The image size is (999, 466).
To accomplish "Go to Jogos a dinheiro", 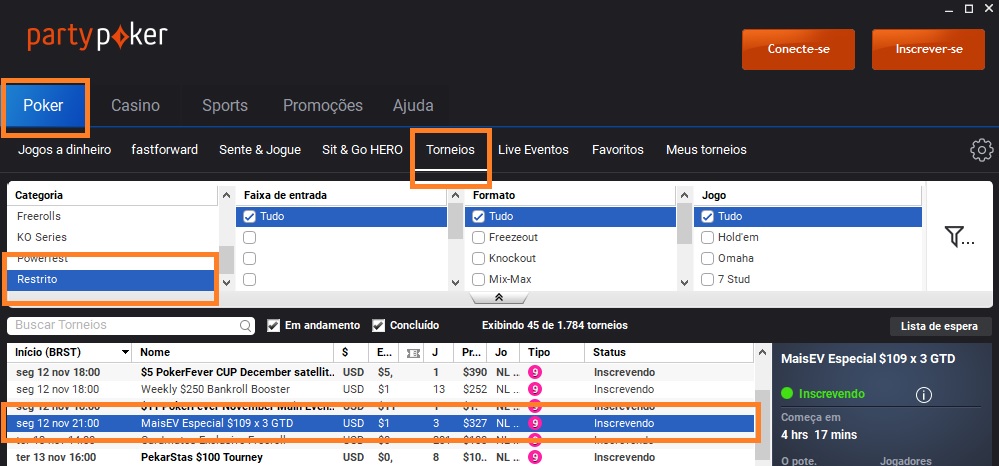I will coord(64,150).
